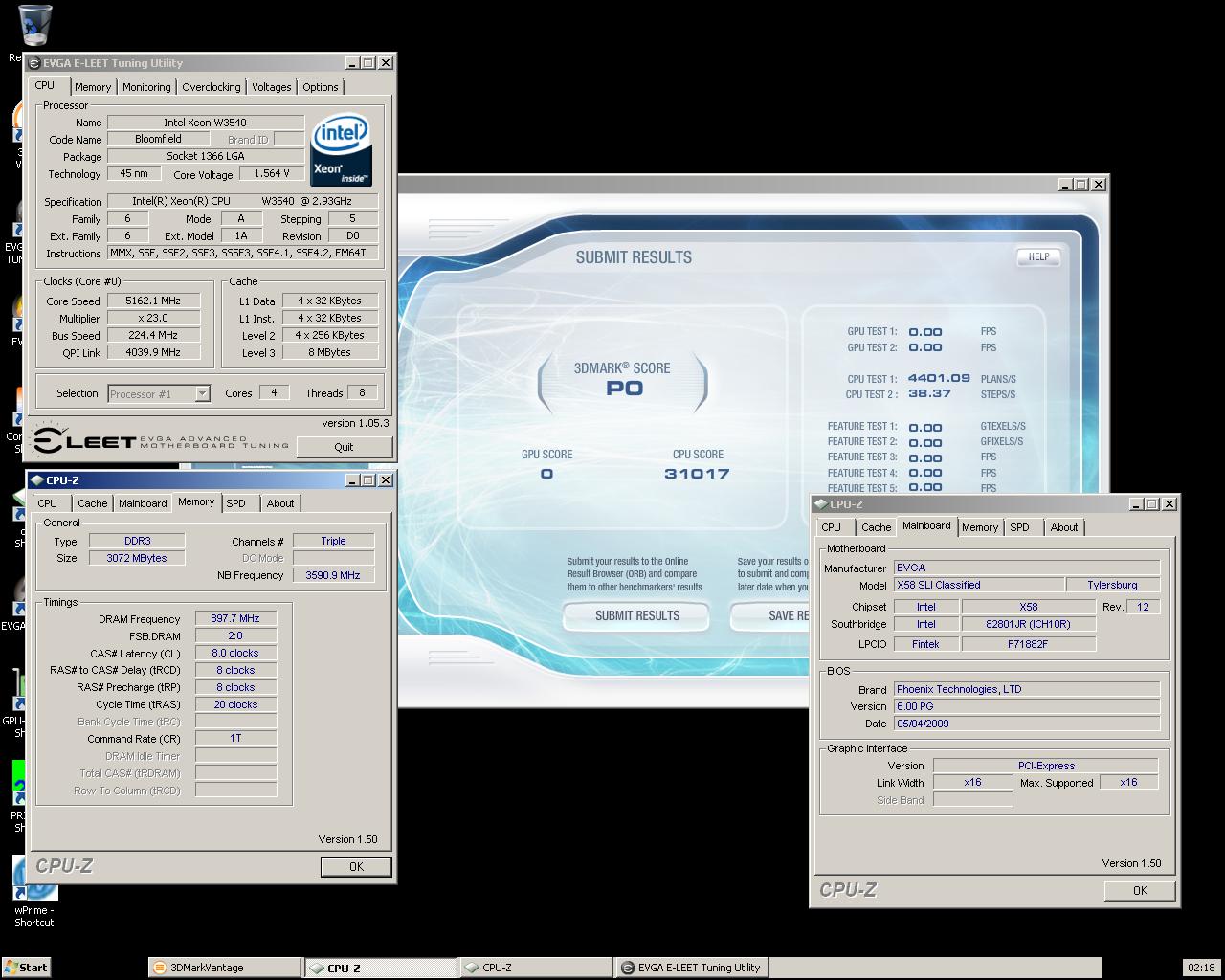Image resolution: width=1225 pixels, height=980 pixels.
Task: Open the Recycle Bin desktop icon
Action: (x=35, y=26)
